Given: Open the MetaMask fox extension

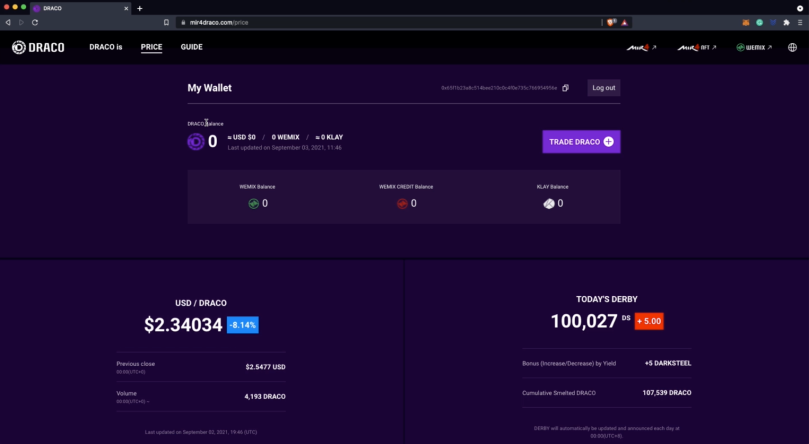Looking at the screenshot, I should pyautogui.click(x=746, y=23).
